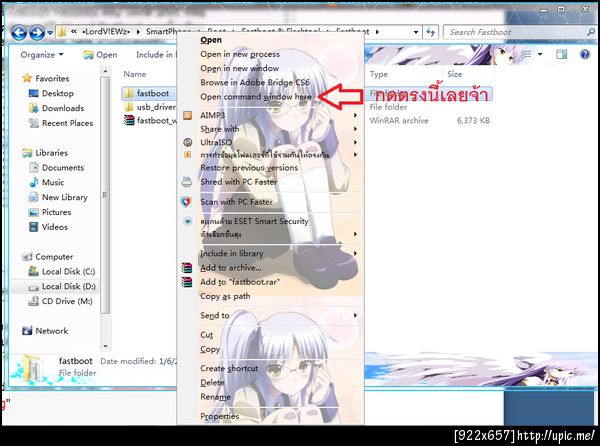
Task: Open the Videos library
Action: (x=49, y=227)
